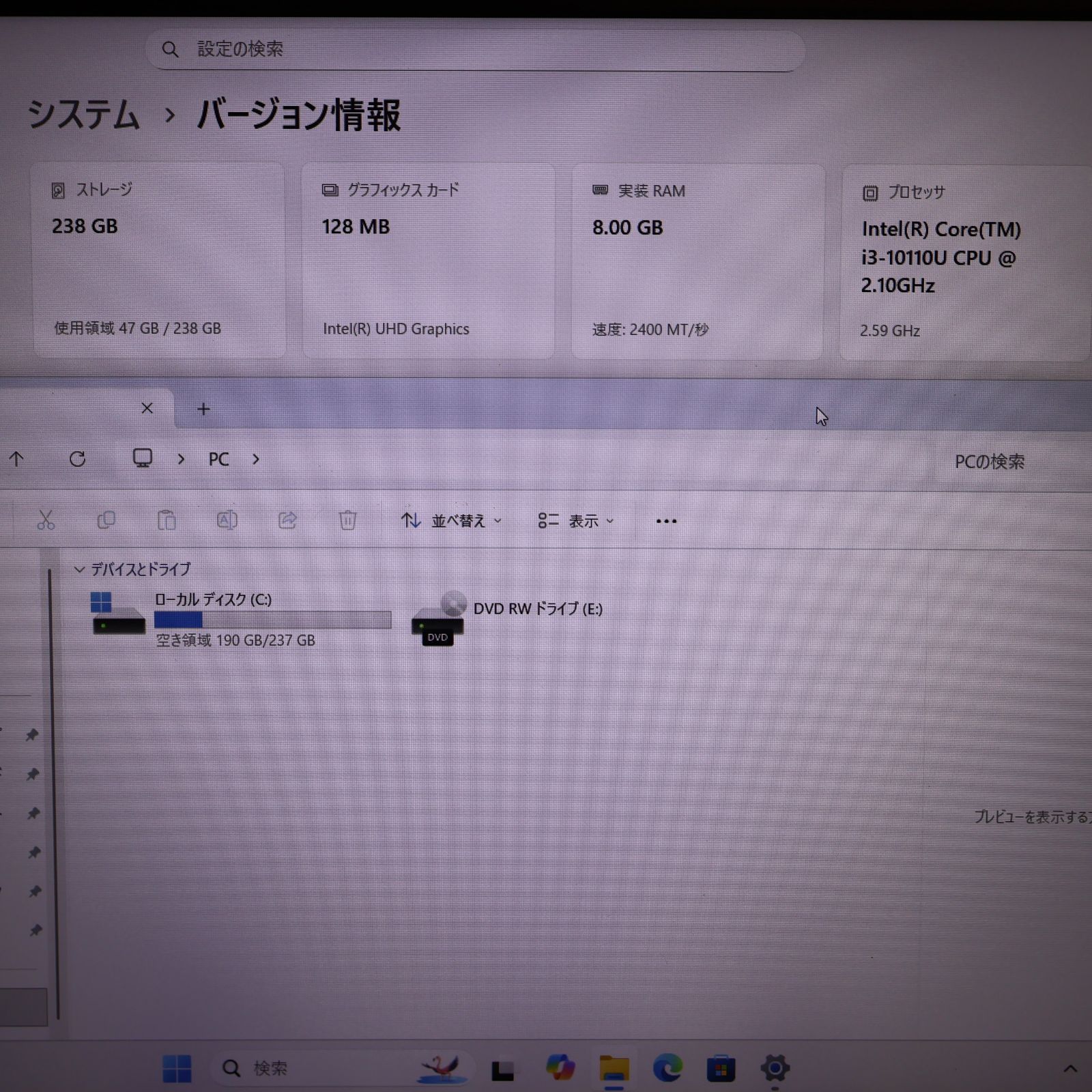Click the monitor icon in address bar
Screen dimensions: 1092x1092
coord(142,458)
